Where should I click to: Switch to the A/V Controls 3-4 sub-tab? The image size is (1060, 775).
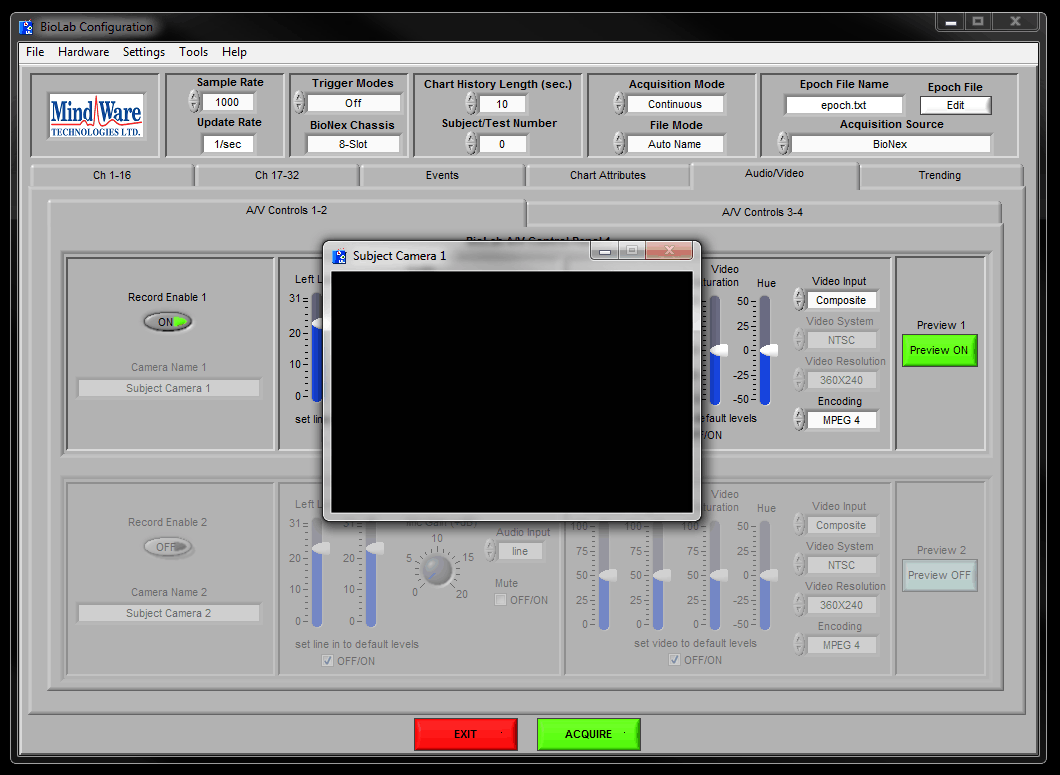click(763, 212)
